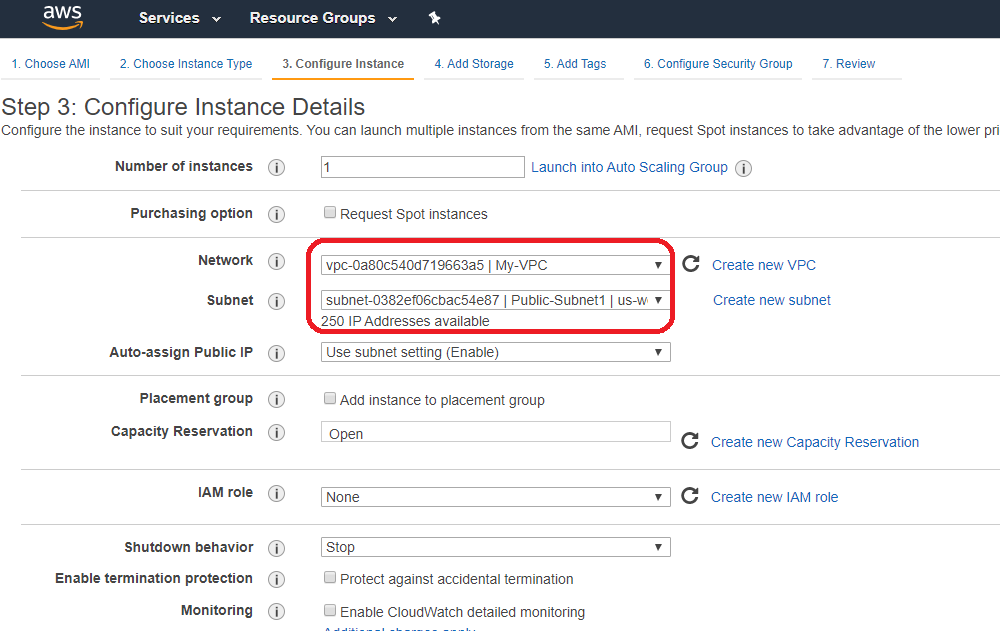Check Protect against accidental termination
The width and height of the screenshot is (1000, 631).
(330, 578)
